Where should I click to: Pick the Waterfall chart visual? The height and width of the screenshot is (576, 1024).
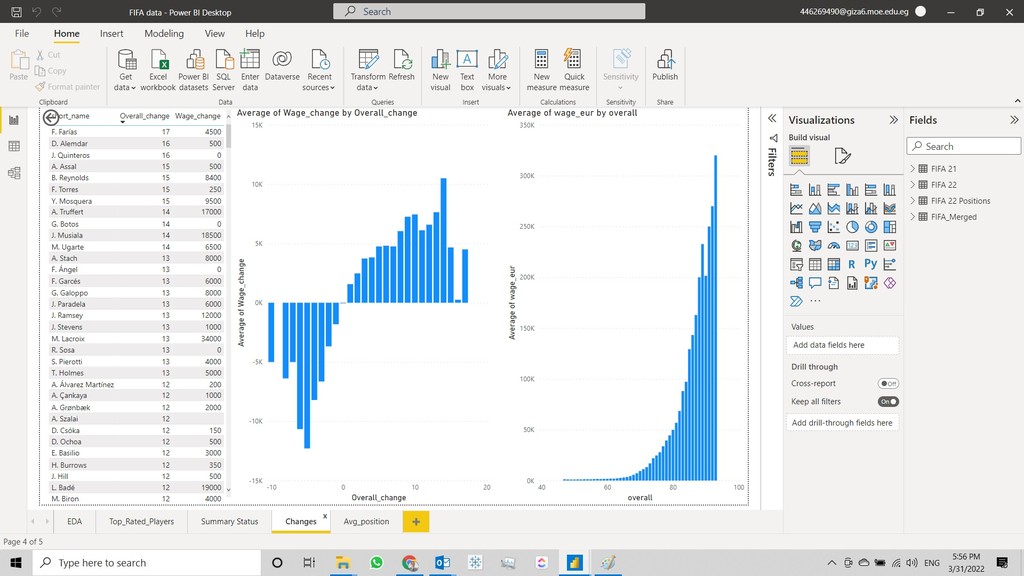click(796, 227)
